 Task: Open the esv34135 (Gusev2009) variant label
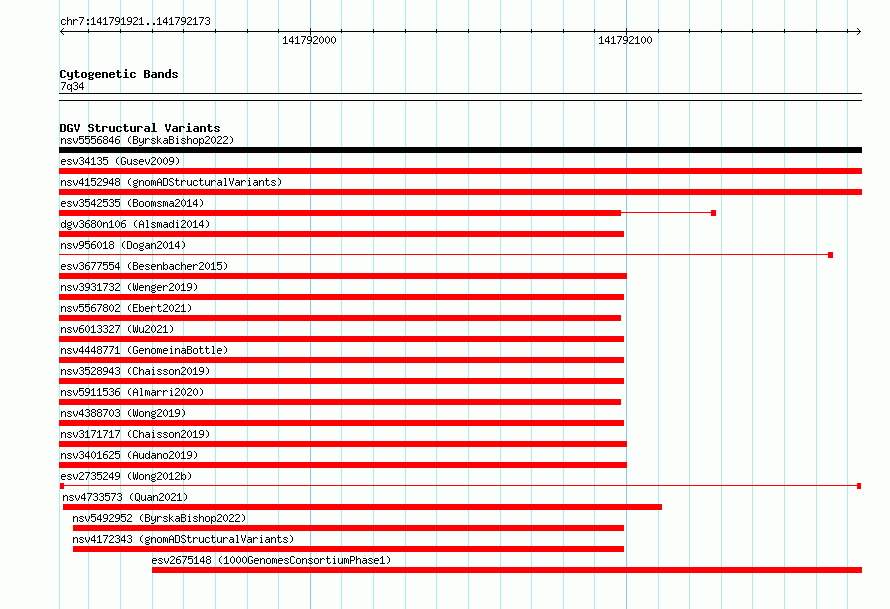point(120,161)
